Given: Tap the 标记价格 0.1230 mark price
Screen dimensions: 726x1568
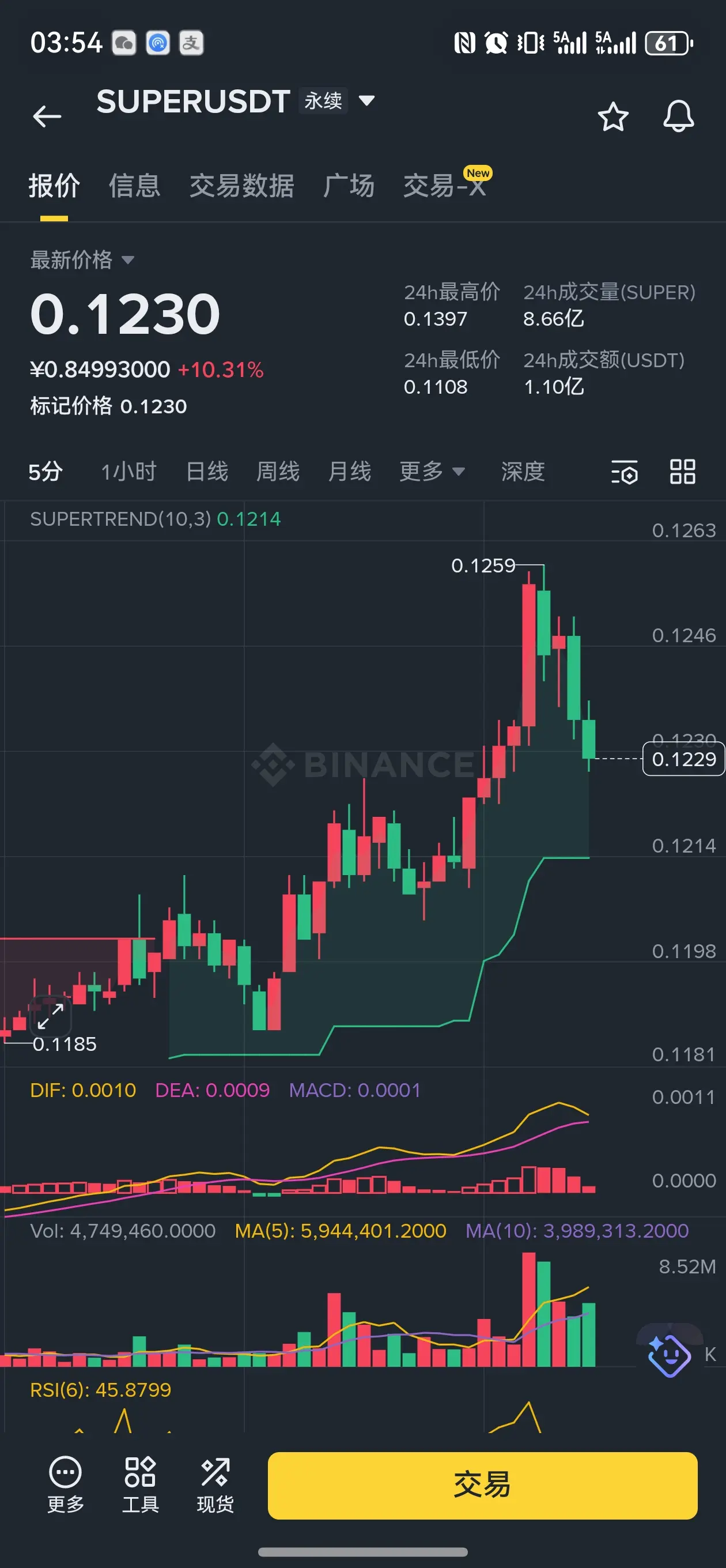Looking at the screenshot, I should tap(108, 406).
